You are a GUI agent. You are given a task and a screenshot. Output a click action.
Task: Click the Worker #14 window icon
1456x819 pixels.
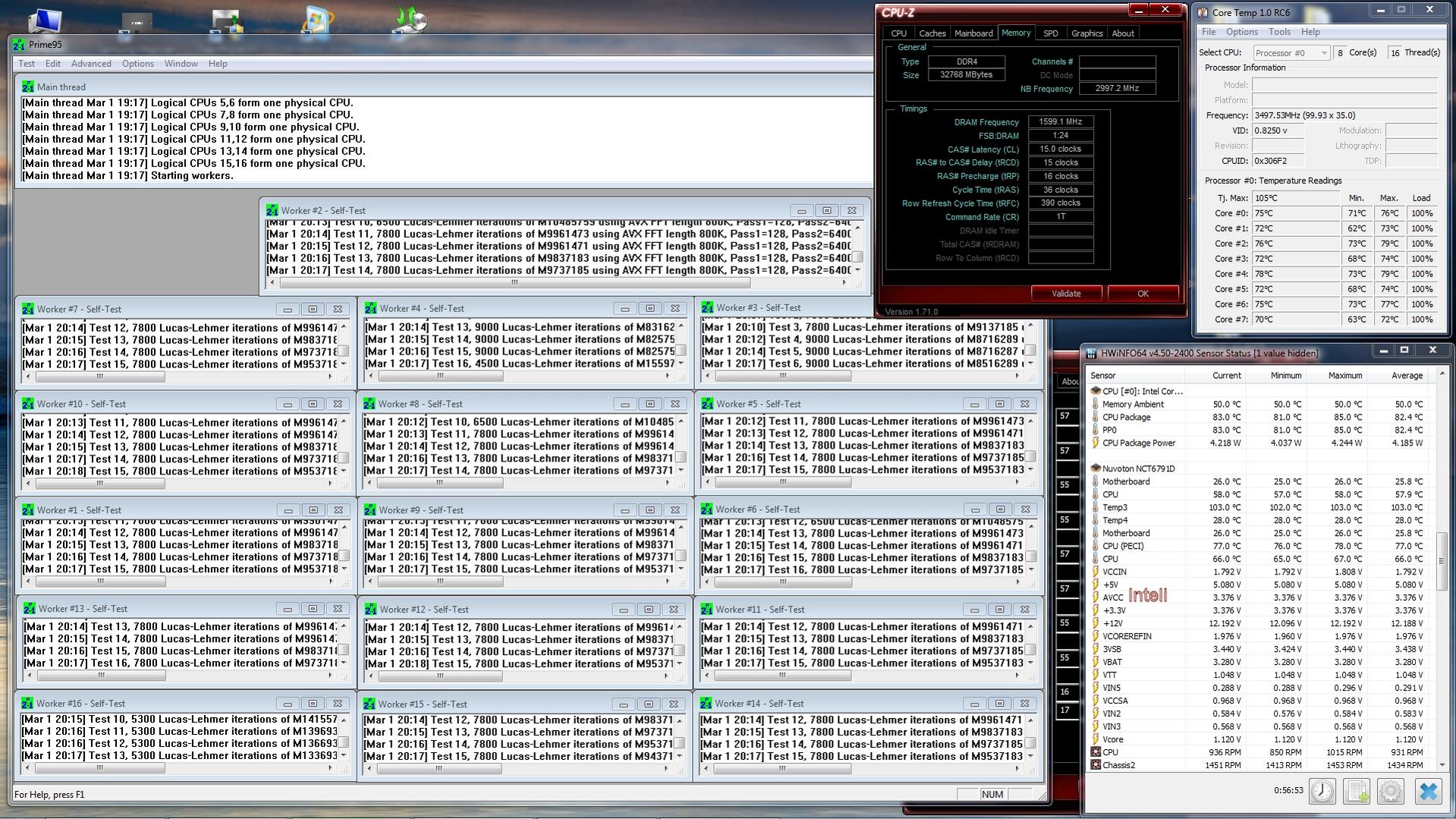pyautogui.click(x=706, y=704)
